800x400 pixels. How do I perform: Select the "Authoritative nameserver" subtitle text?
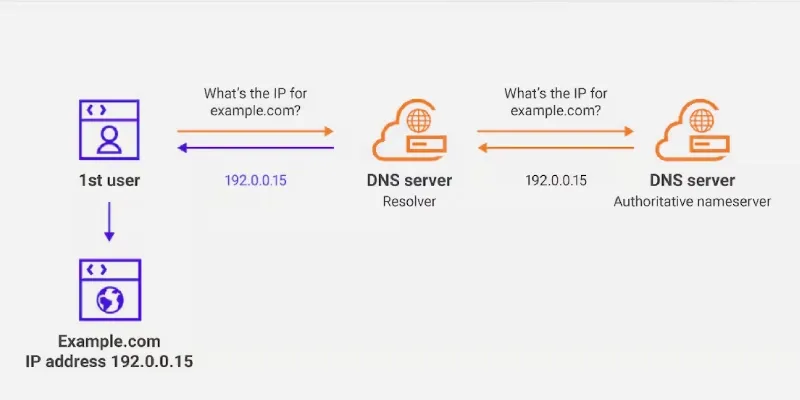[x=692, y=202]
